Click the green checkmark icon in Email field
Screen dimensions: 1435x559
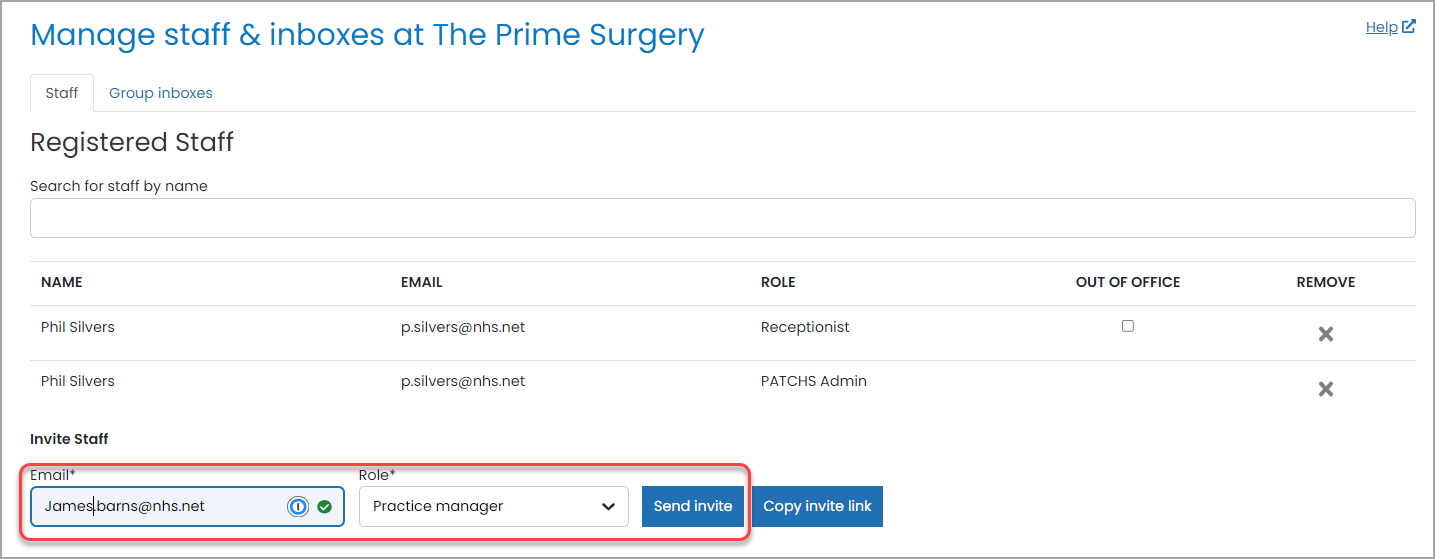click(x=324, y=507)
